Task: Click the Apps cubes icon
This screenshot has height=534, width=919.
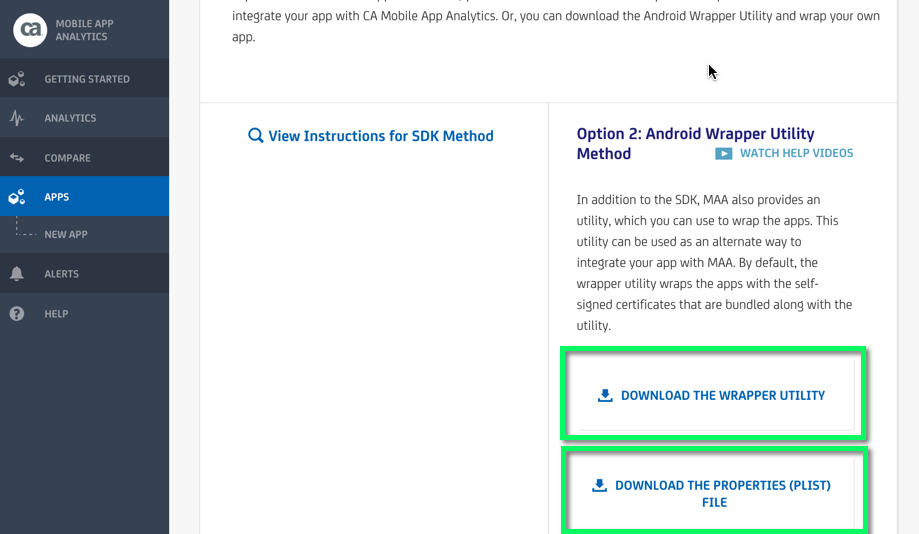Action: tap(17, 196)
